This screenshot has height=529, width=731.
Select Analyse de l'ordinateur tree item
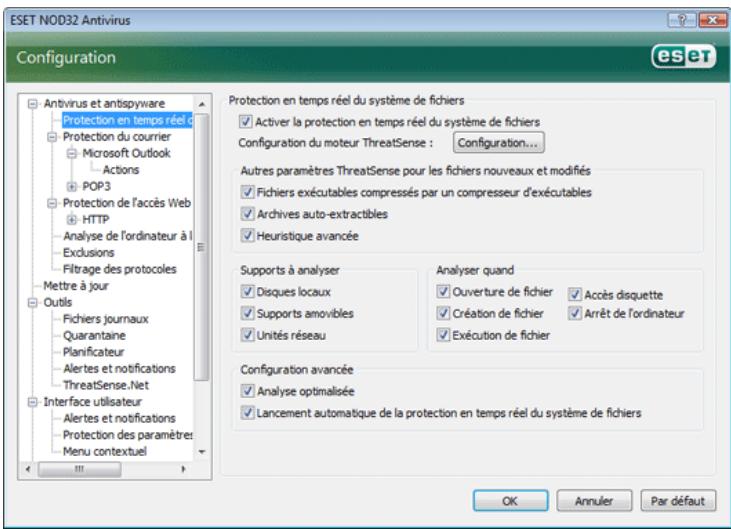(x=127, y=236)
